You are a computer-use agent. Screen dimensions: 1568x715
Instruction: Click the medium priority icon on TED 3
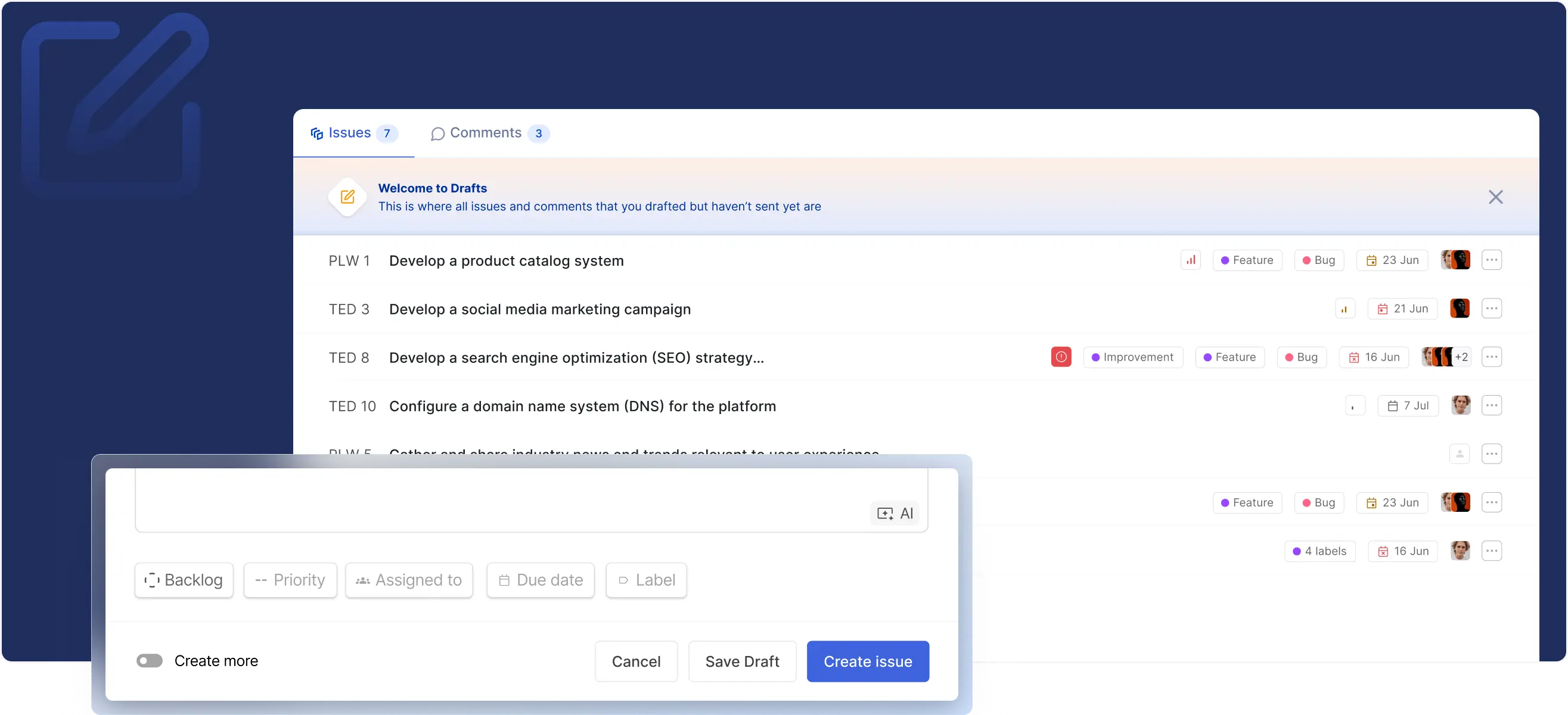point(1345,309)
